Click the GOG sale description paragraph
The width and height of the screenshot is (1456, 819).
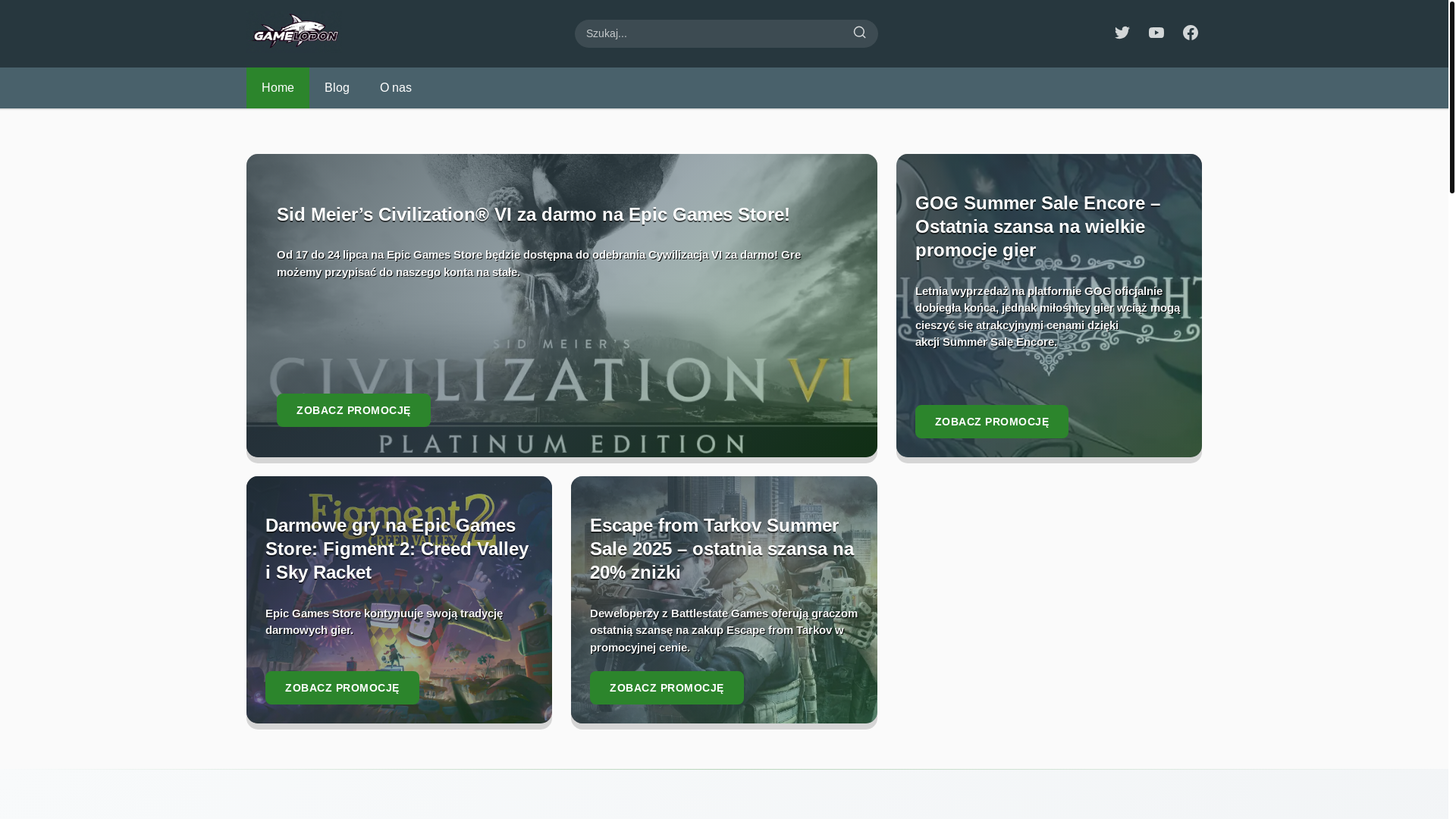pyautogui.click(x=1047, y=316)
